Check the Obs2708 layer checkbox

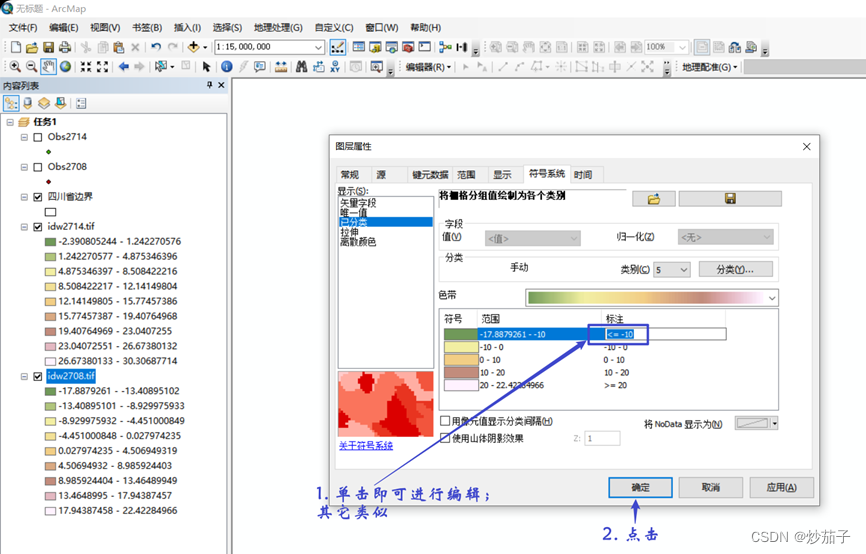point(38,167)
